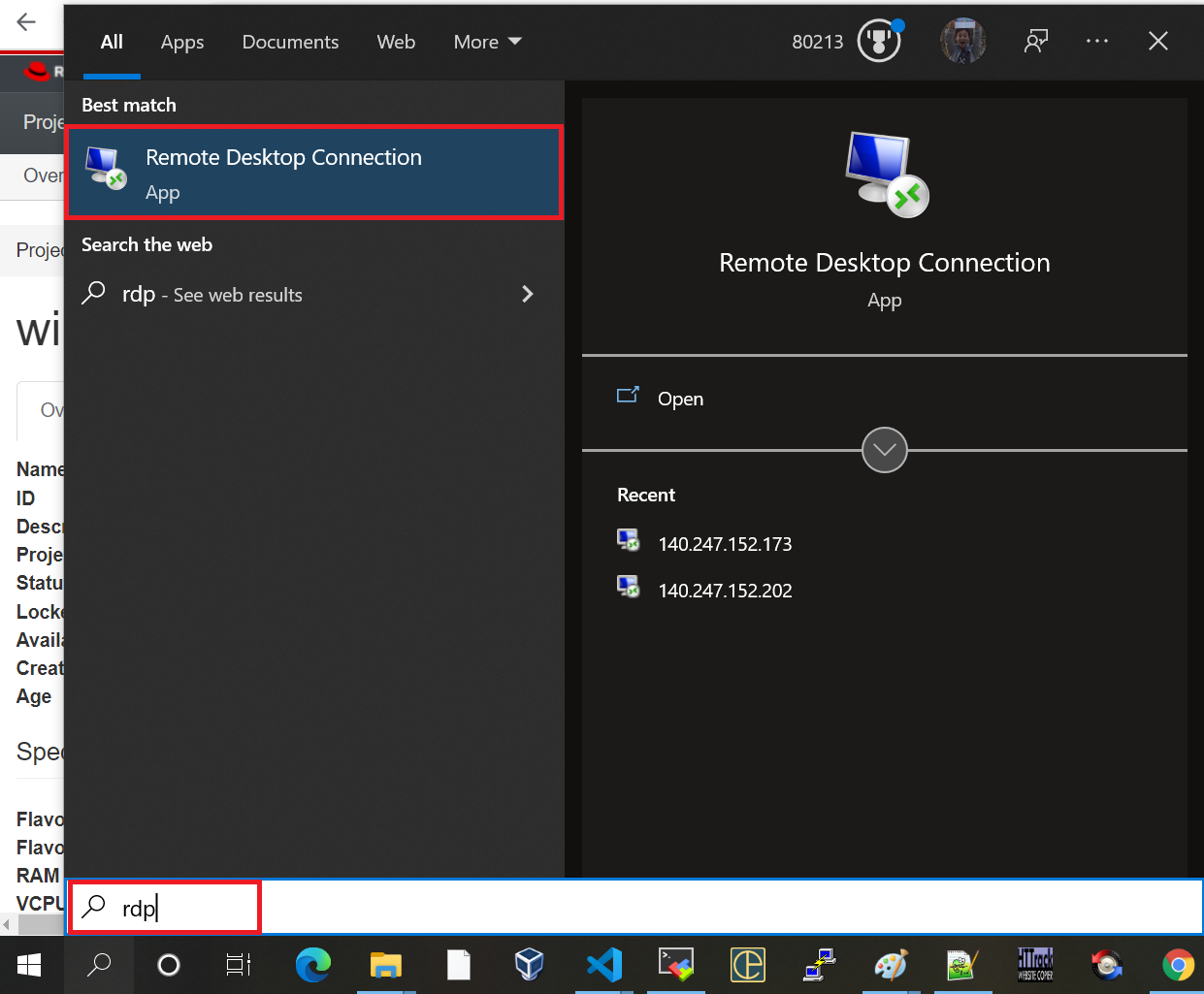Expand the rdp web results arrow
Screen dimensions: 1204x994
(x=528, y=294)
